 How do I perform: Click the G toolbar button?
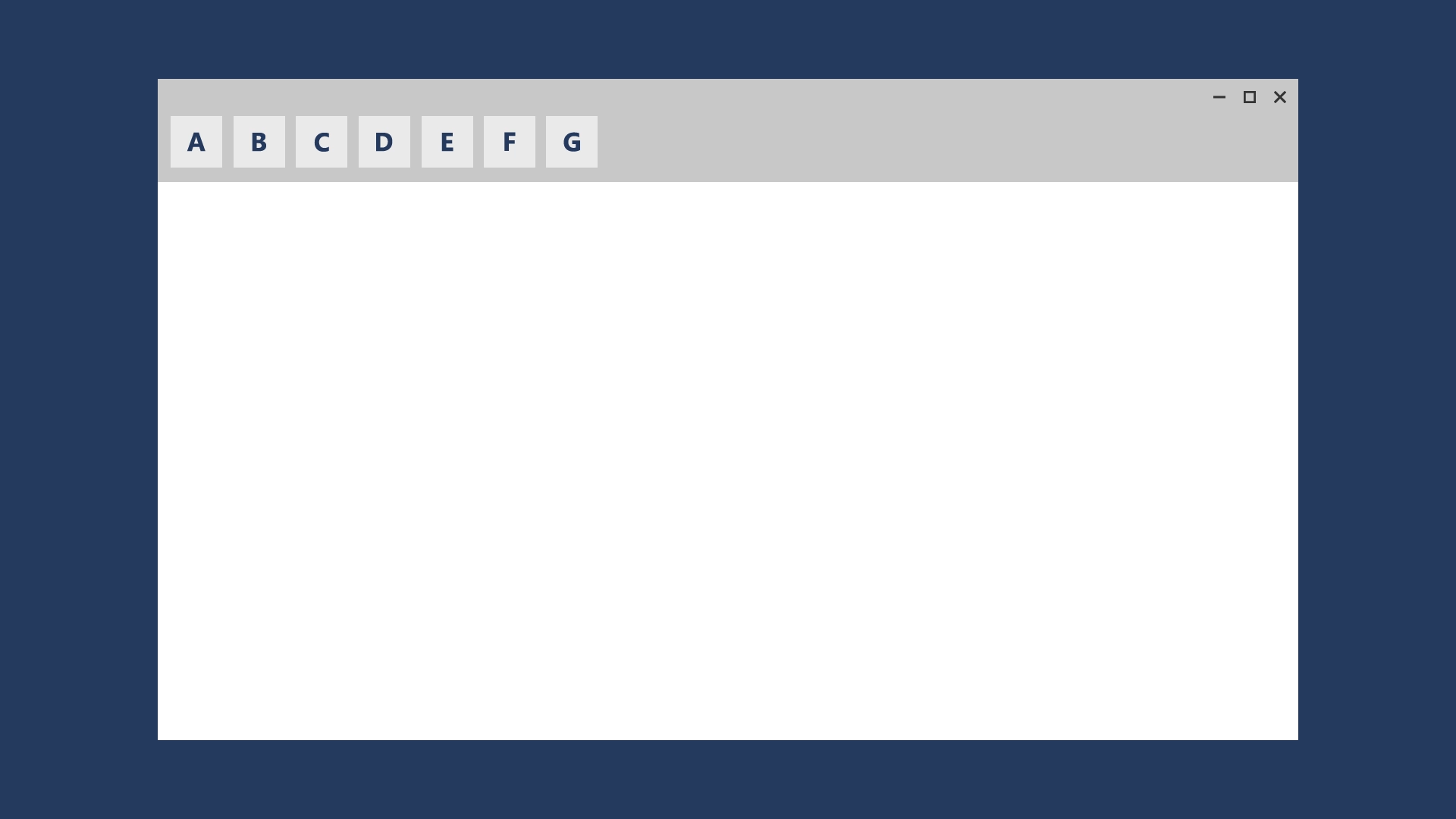coord(571,141)
